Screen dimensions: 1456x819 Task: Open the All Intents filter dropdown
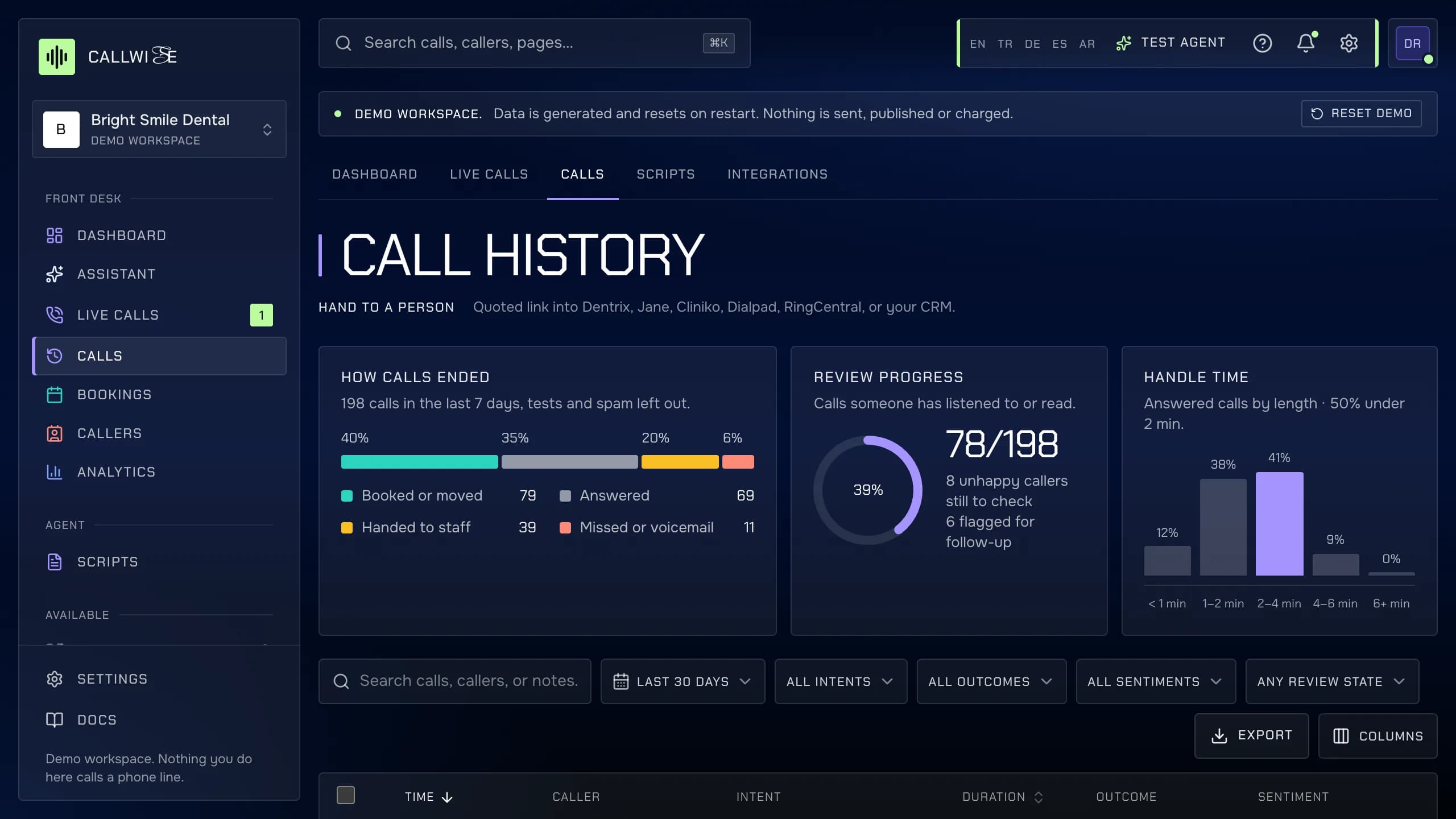point(841,681)
